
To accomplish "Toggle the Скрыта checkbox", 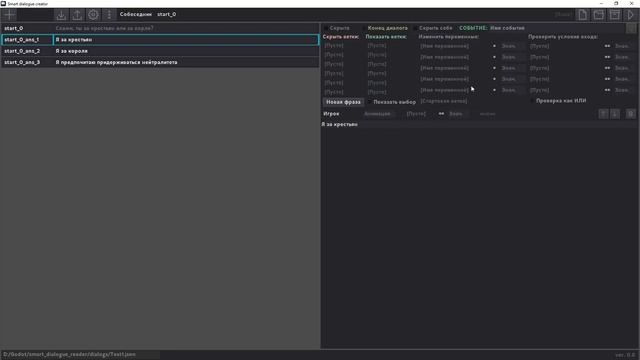I will pyautogui.click(x=326, y=28).
